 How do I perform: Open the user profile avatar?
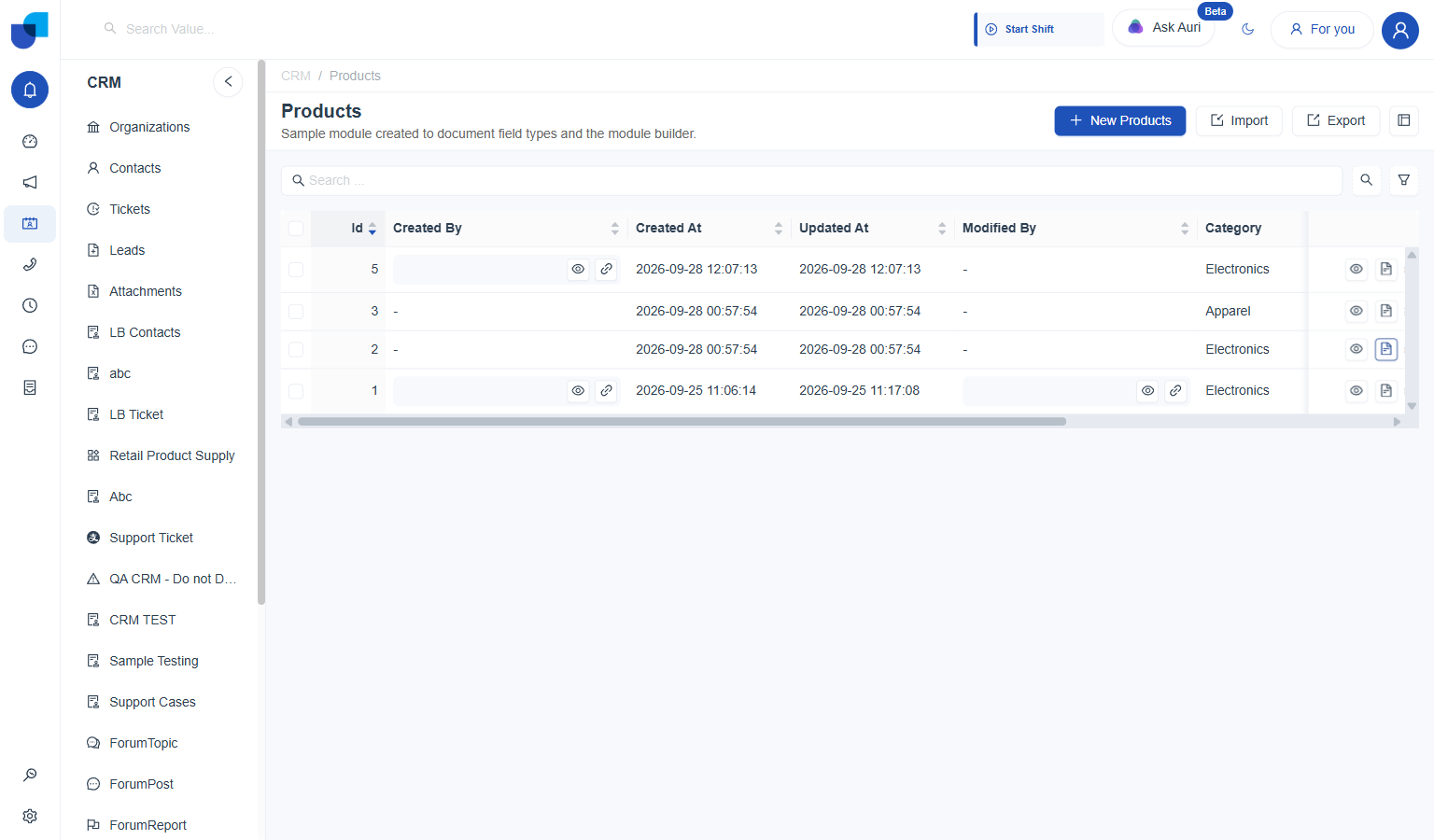point(1400,30)
